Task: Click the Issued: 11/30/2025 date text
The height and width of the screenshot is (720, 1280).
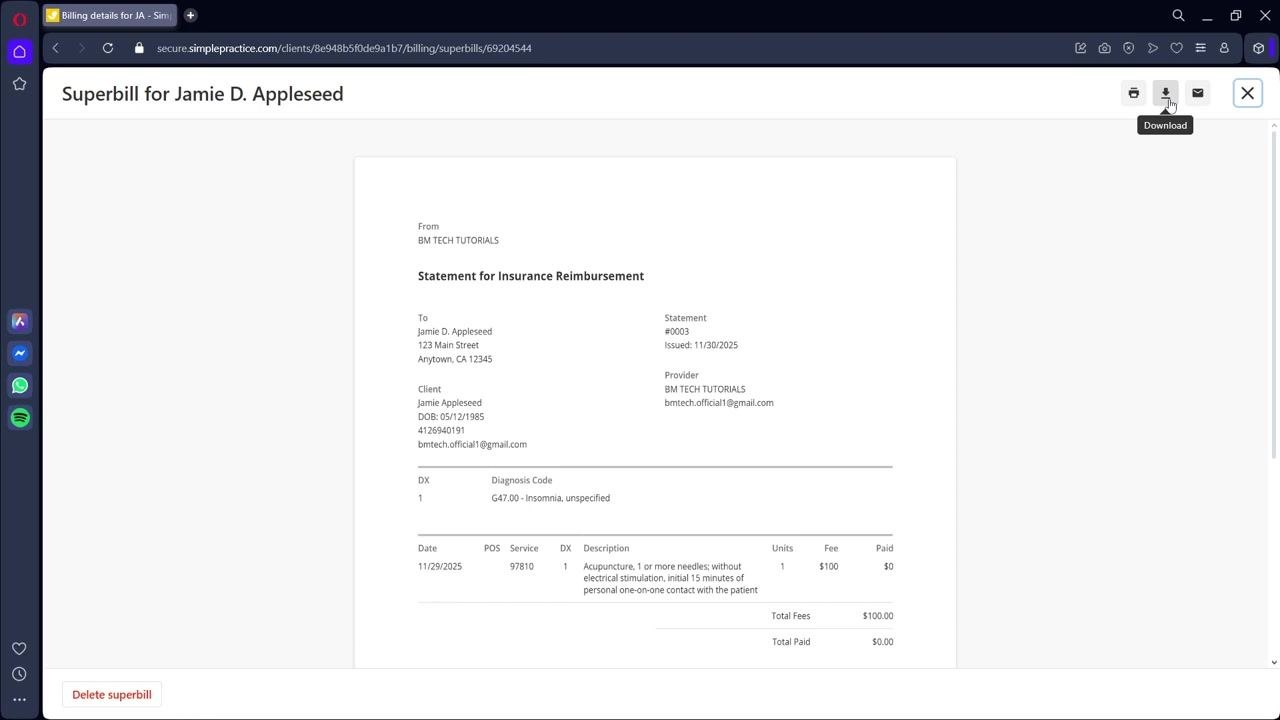Action: 701,345
